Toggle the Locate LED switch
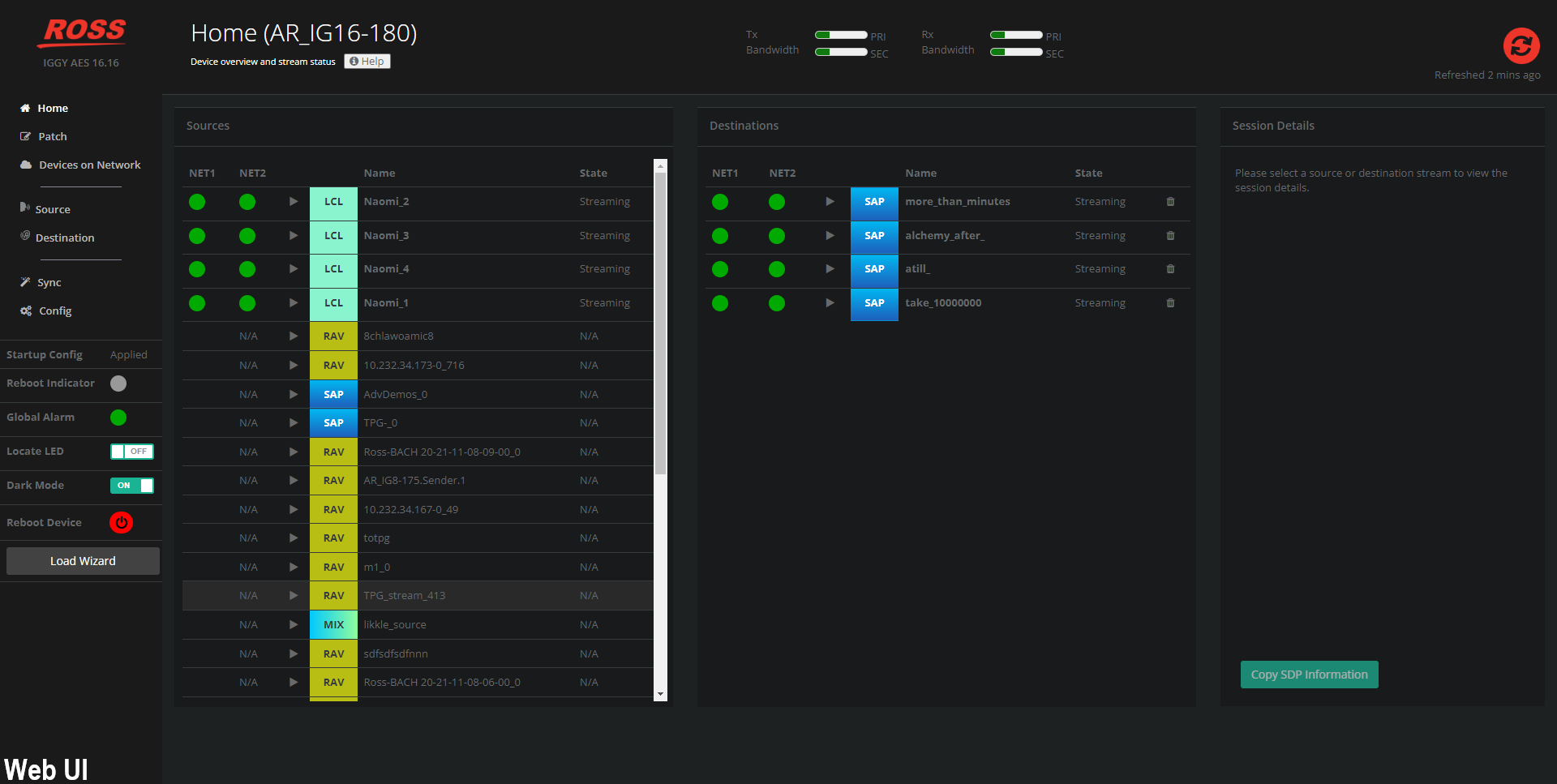The image size is (1557, 784). 132,452
